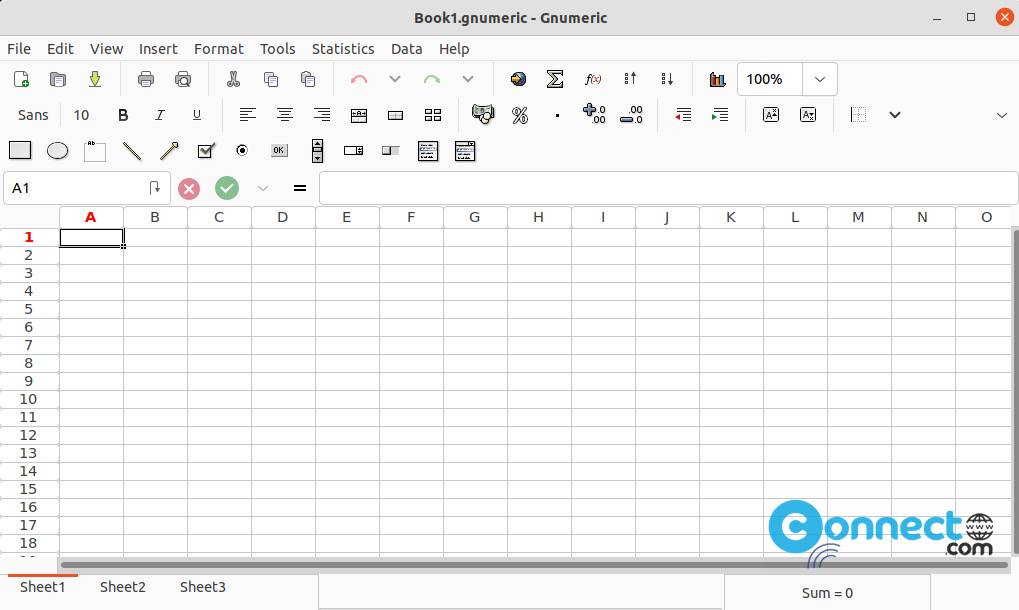The height and width of the screenshot is (610, 1019).
Task: Center cell contents horizontally
Action: [285, 115]
